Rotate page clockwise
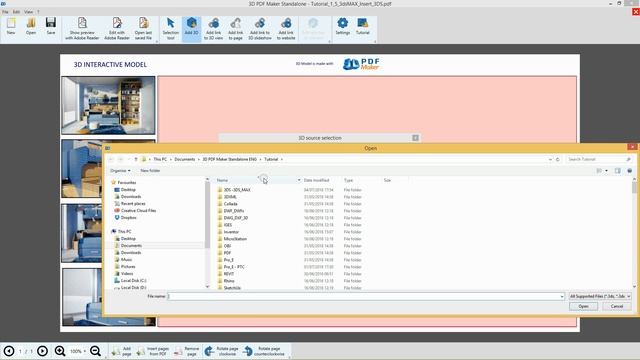The width and height of the screenshot is (640, 360). pyautogui.click(x=221, y=351)
